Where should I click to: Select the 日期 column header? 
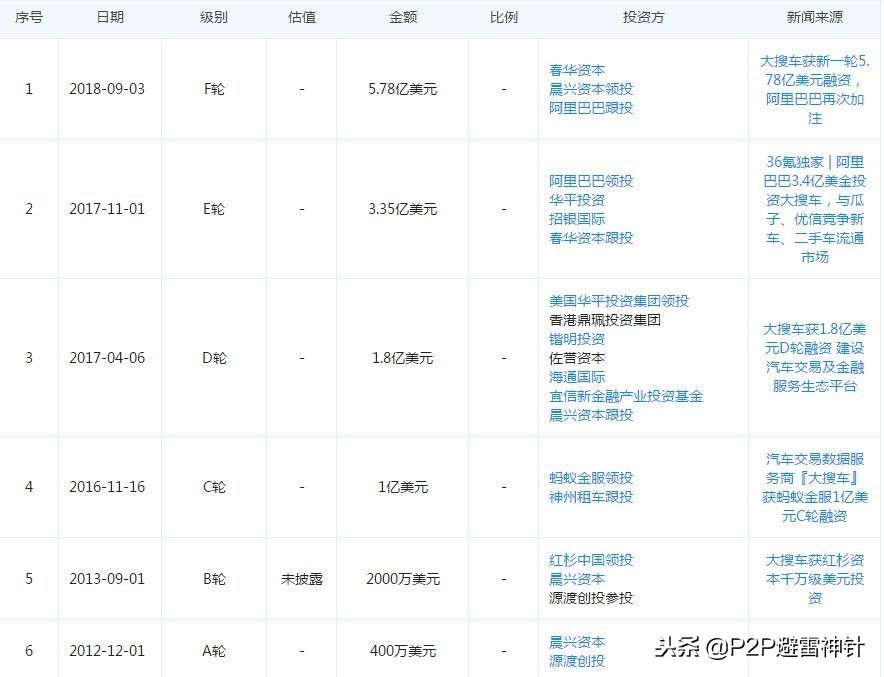coord(110,17)
